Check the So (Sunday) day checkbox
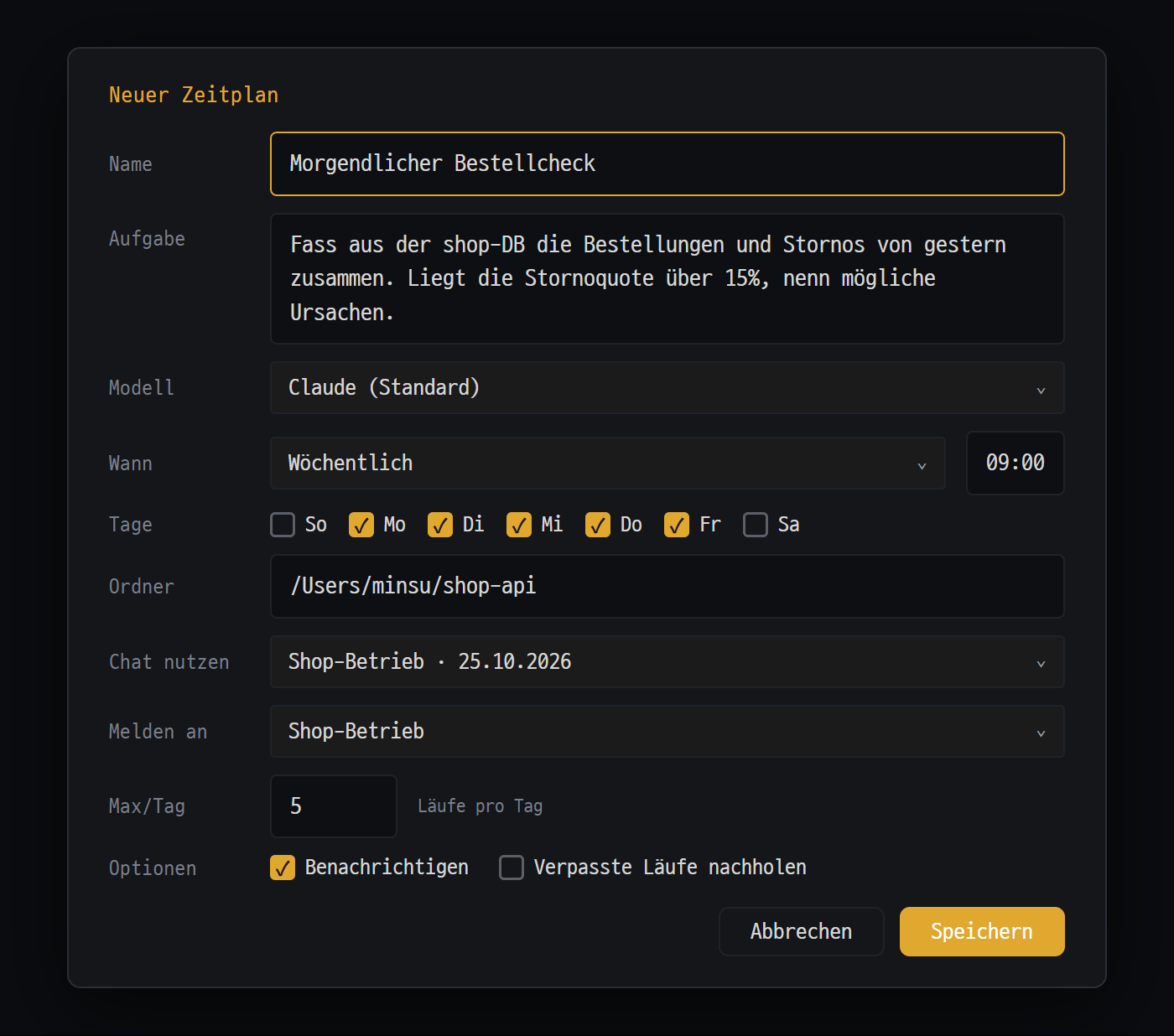The height and width of the screenshot is (1036, 1174). tap(283, 525)
